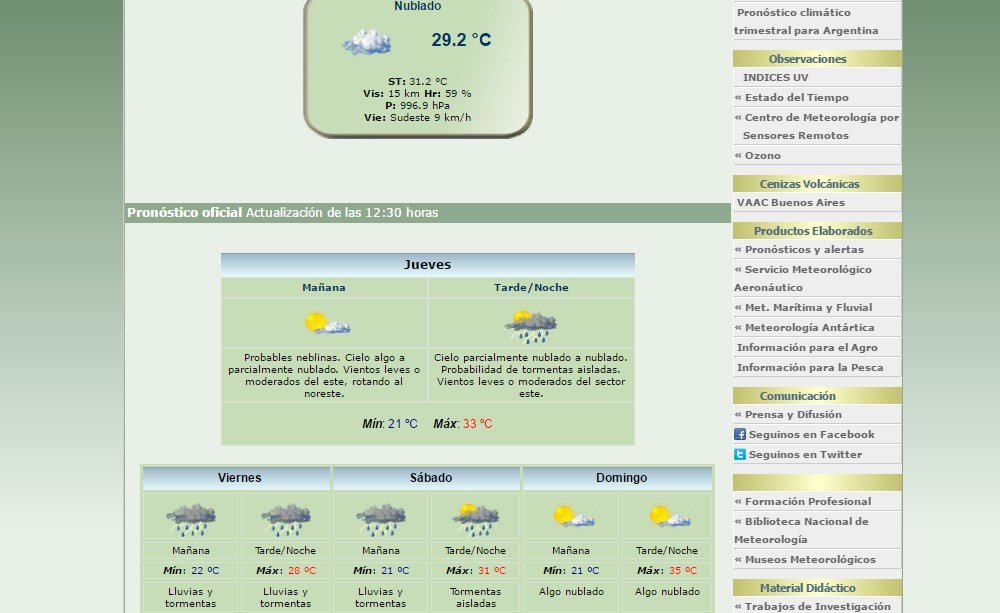1000x613 pixels.
Task: Open INDICES UV sidebar link
Action: point(775,77)
